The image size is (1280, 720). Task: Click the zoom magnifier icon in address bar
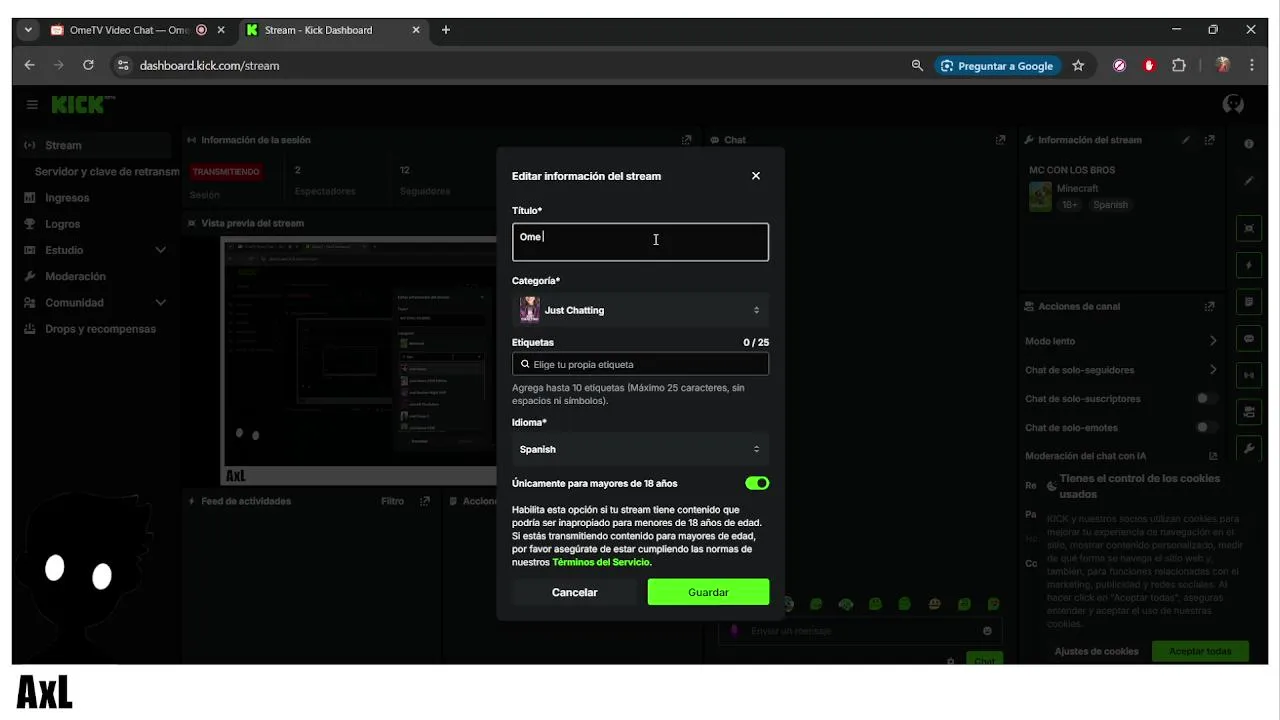tap(917, 65)
